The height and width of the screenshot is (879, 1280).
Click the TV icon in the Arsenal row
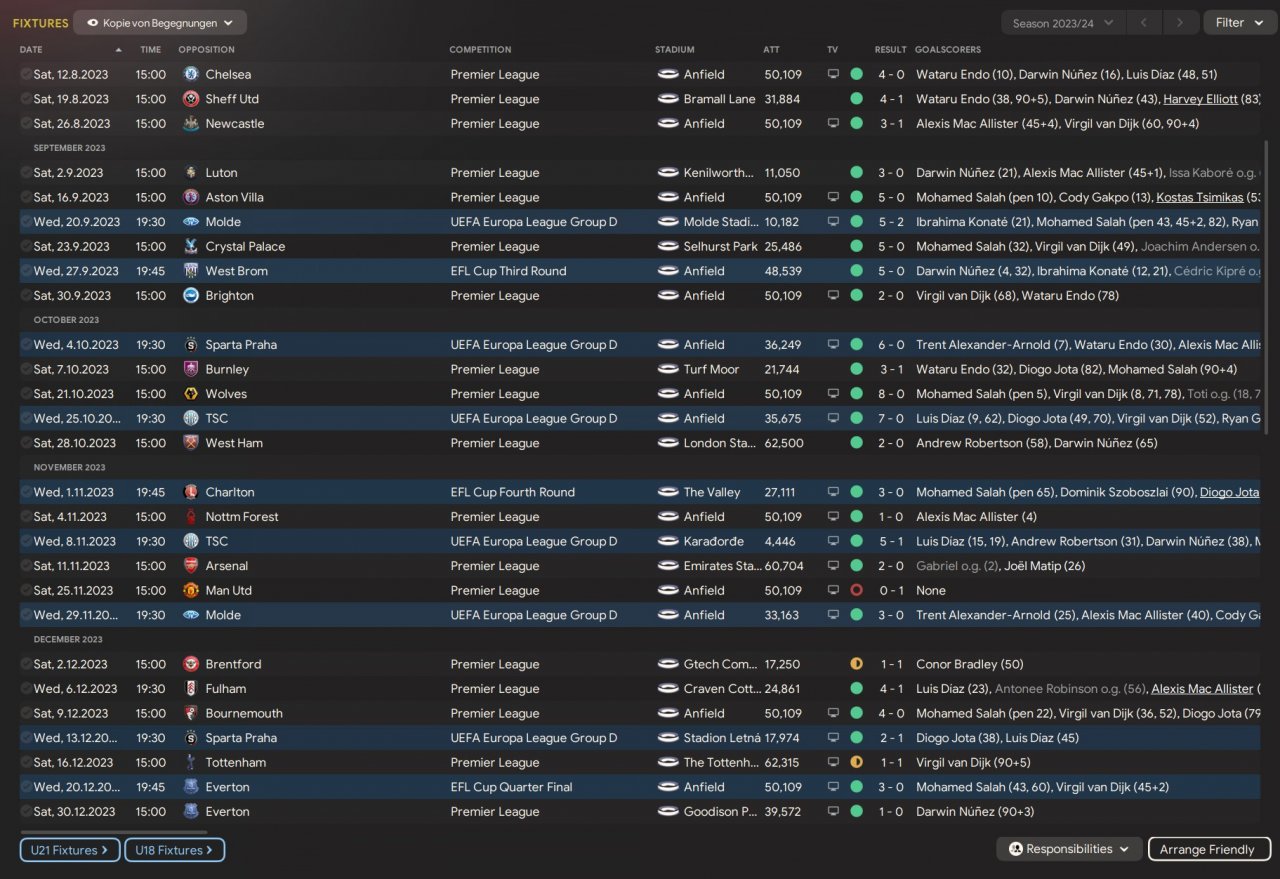coord(833,566)
